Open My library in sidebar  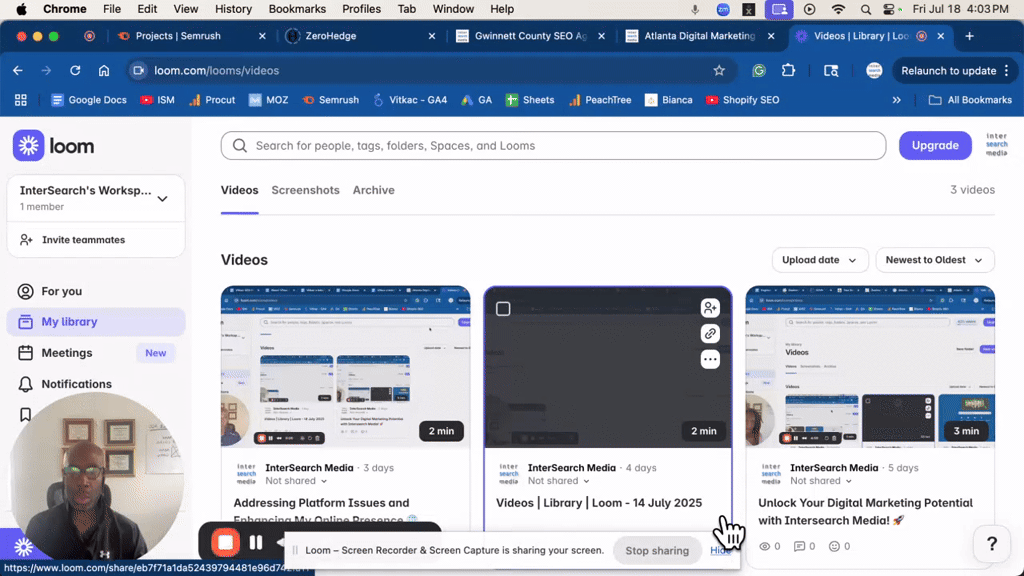[96, 322]
